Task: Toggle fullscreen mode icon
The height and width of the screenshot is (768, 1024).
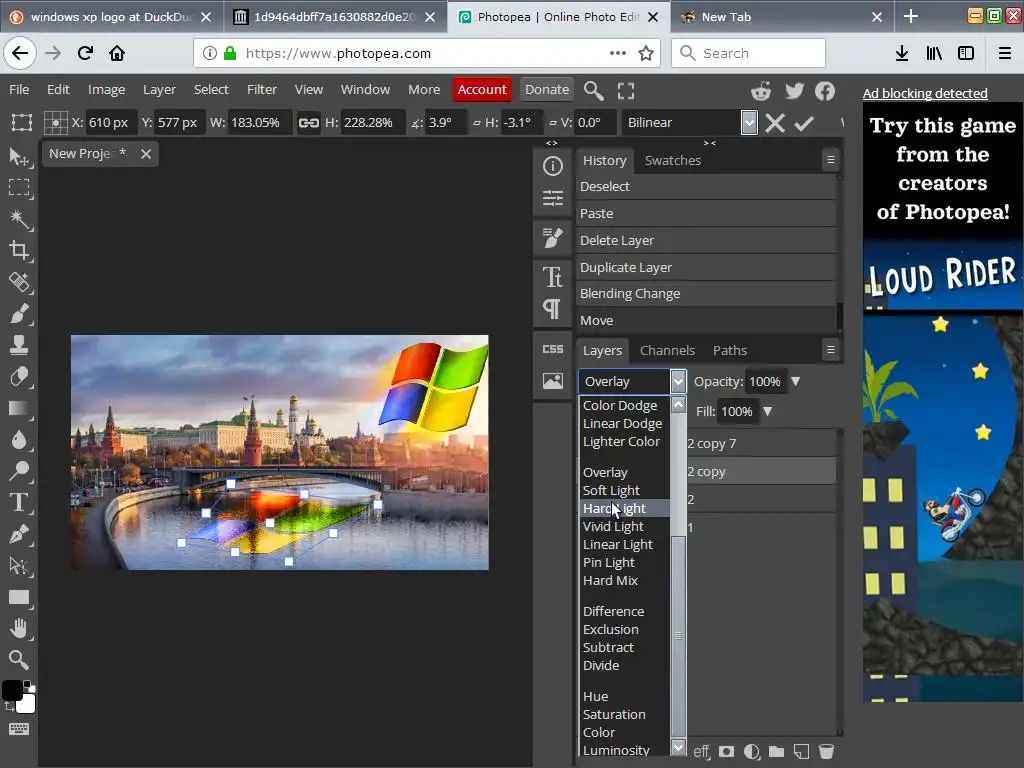Action: click(626, 91)
